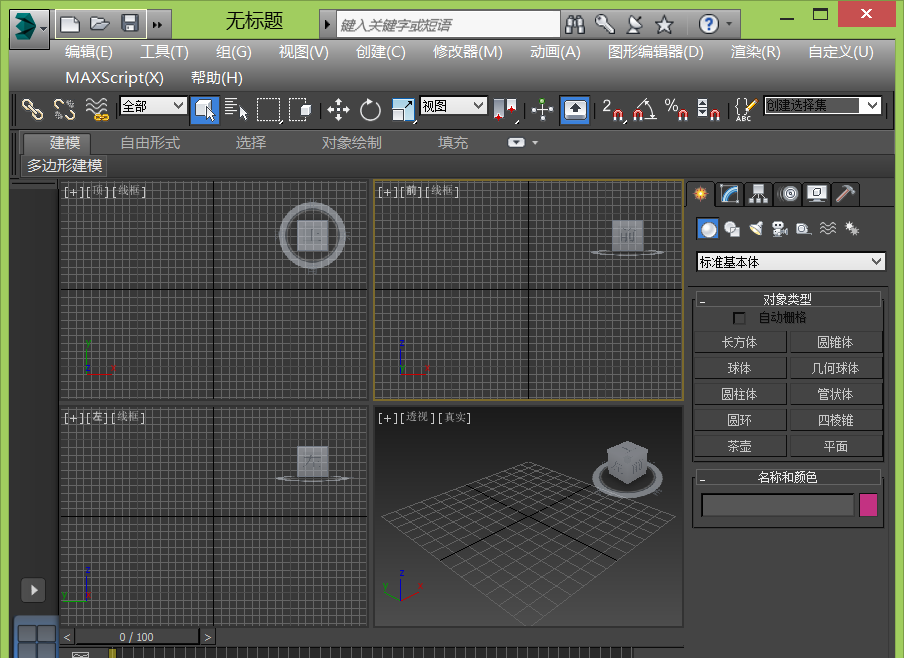Open the 标准基本体 dropdown
The width and height of the screenshot is (904, 658).
pyautogui.click(x=790, y=262)
